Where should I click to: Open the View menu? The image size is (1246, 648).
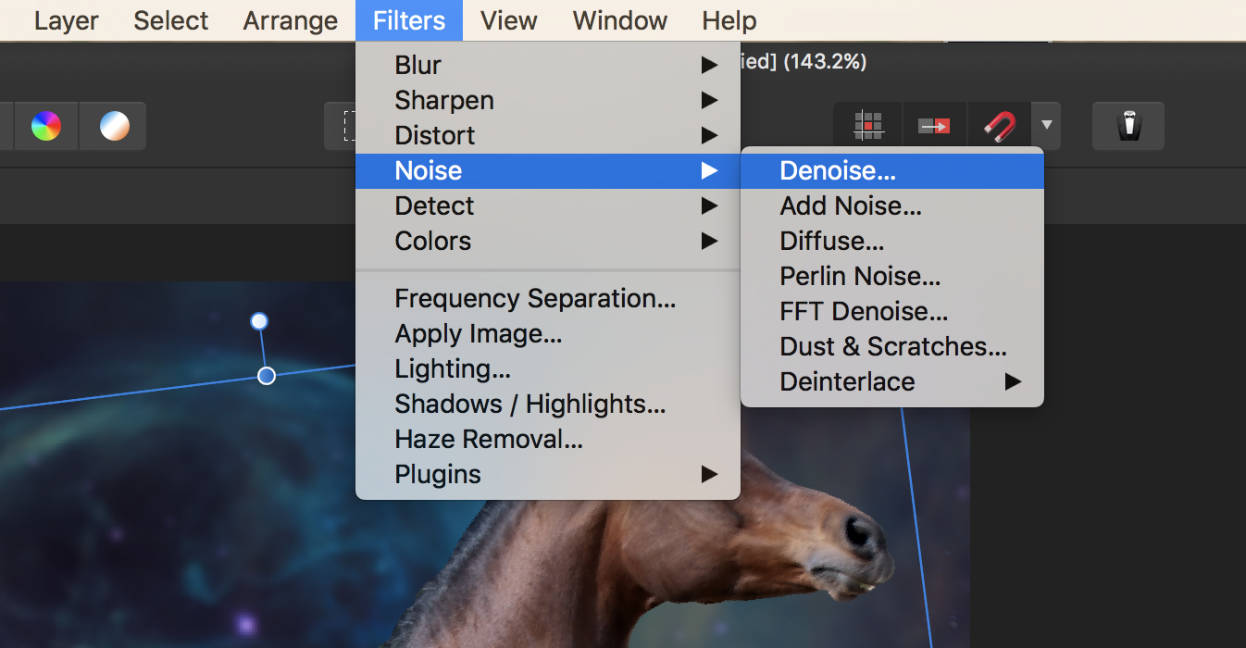(x=509, y=20)
